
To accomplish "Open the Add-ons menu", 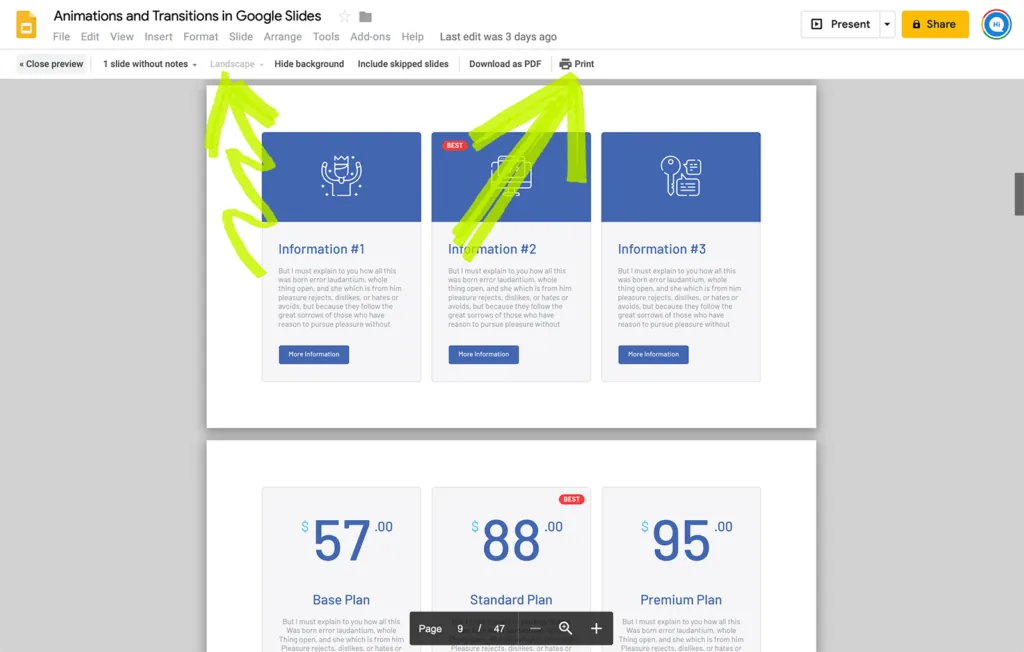I will [x=370, y=37].
